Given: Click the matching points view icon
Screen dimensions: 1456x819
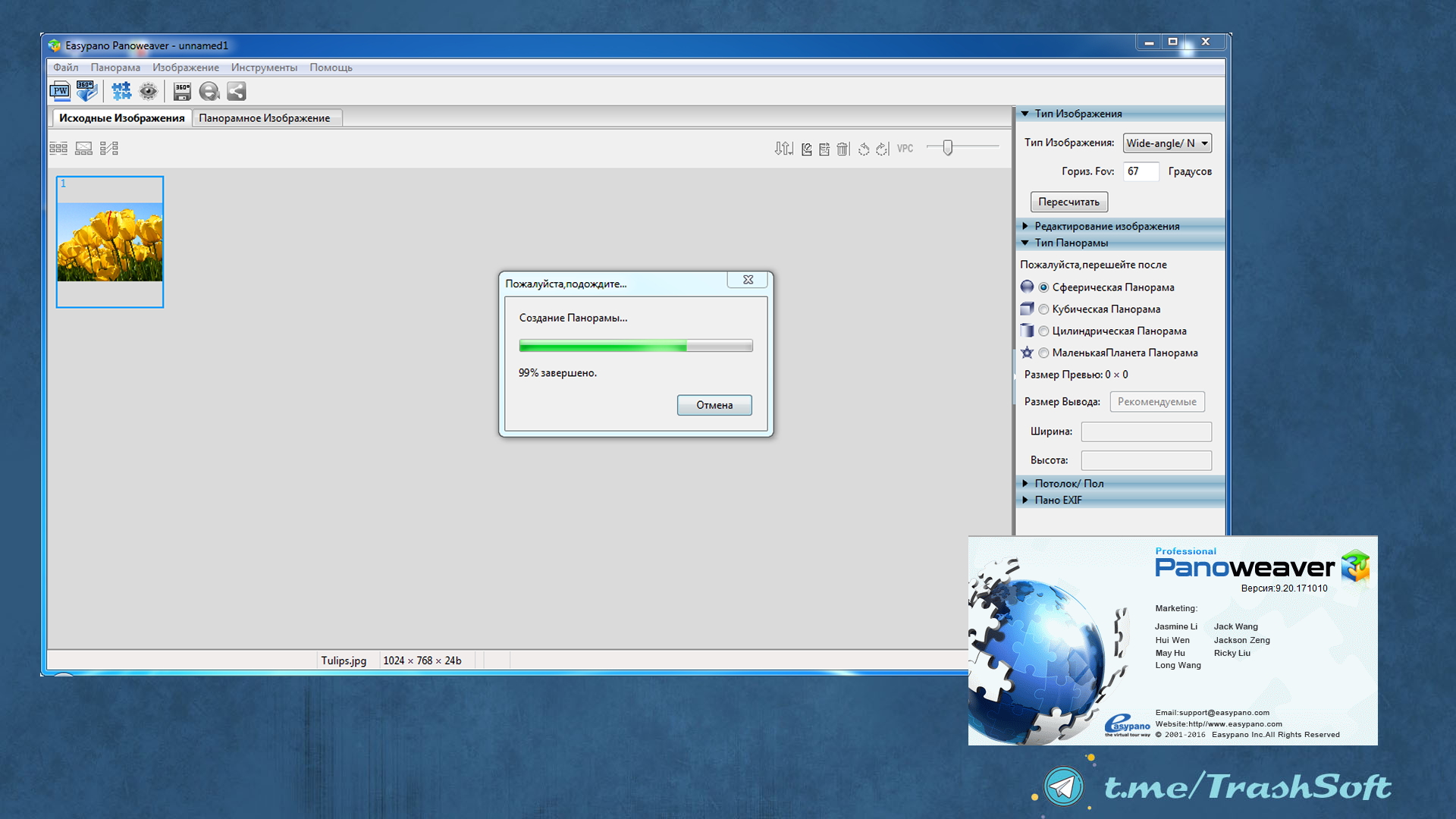Looking at the screenshot, I should click(x=109, y=149).
